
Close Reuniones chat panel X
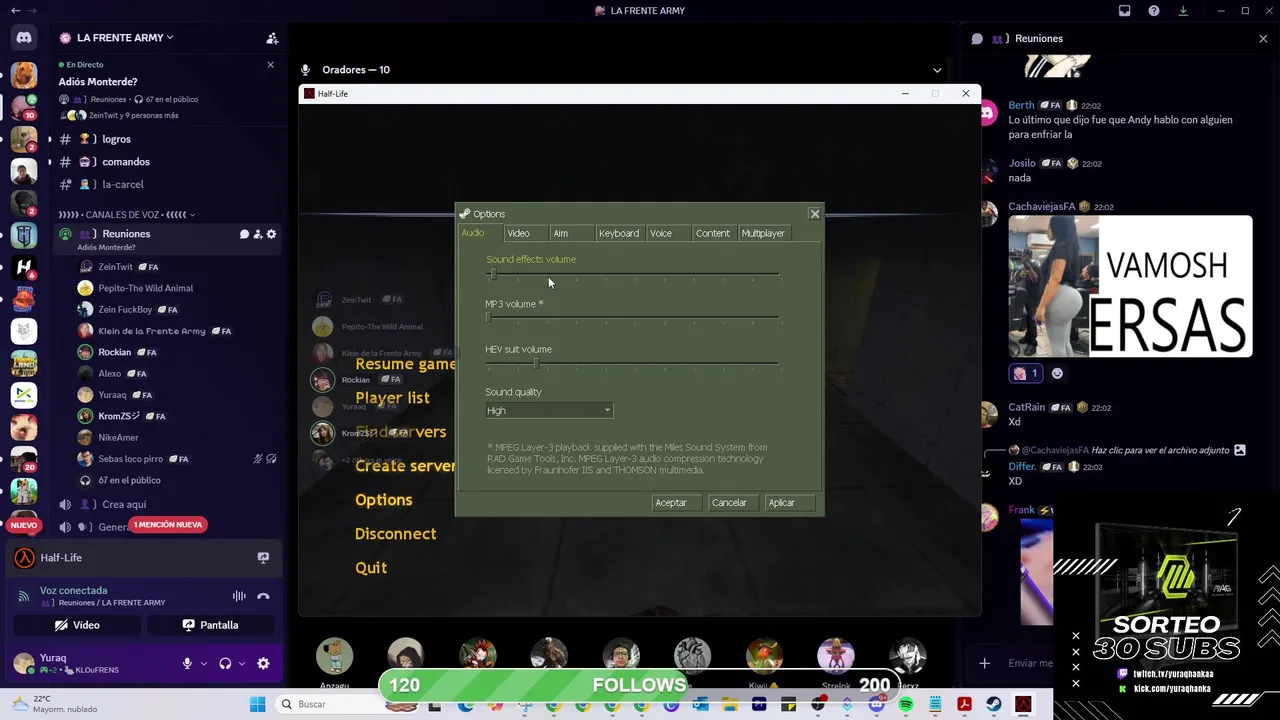click(x=1263, y=38)
